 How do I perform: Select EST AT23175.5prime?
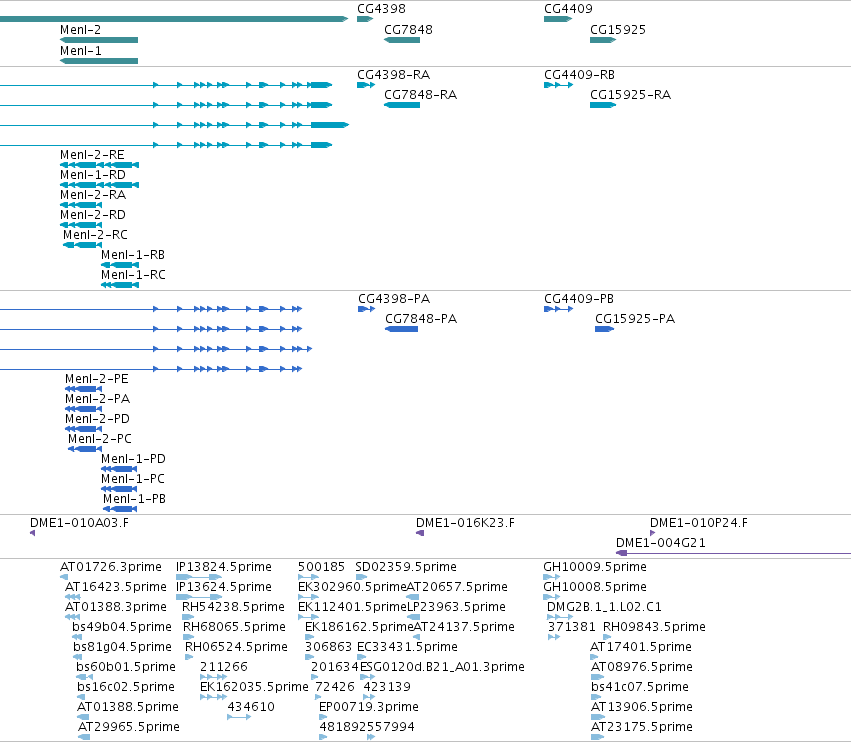point(597,737)
